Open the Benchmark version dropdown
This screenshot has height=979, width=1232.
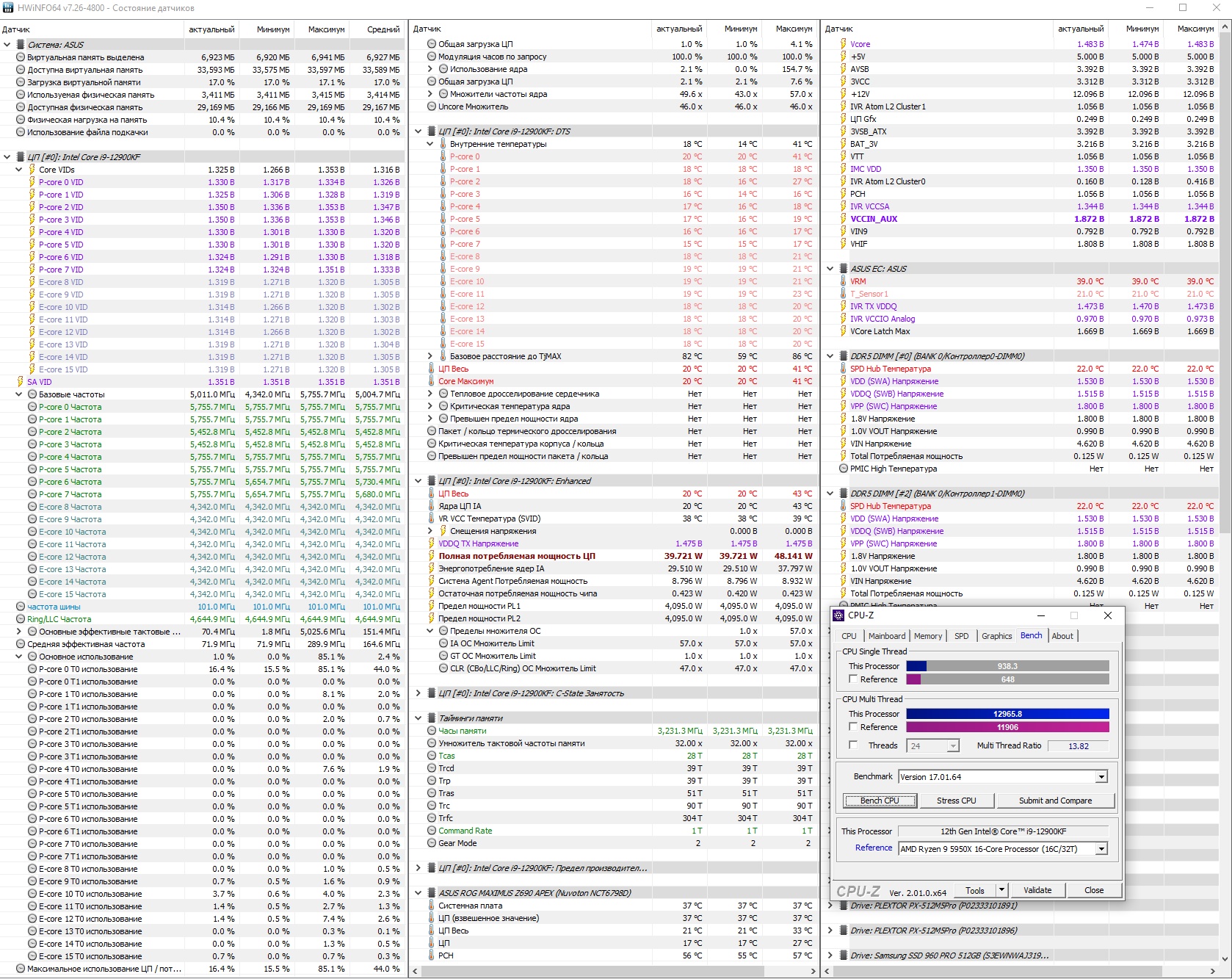point(1101,777)
